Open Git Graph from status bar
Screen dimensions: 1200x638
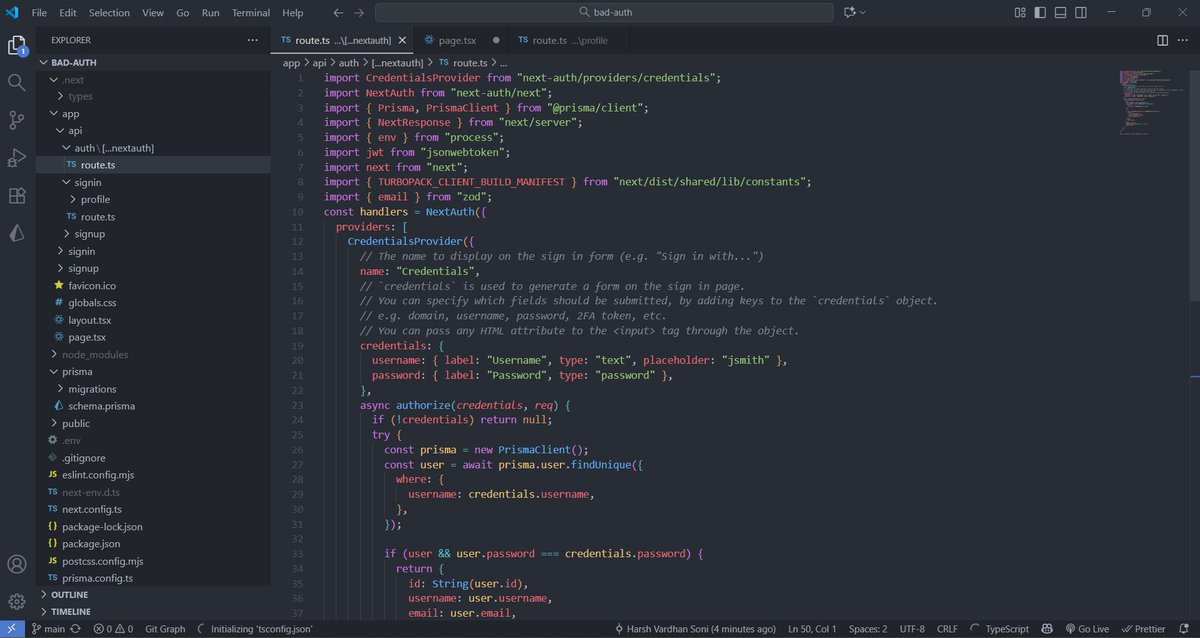click(x=165, y=629)
